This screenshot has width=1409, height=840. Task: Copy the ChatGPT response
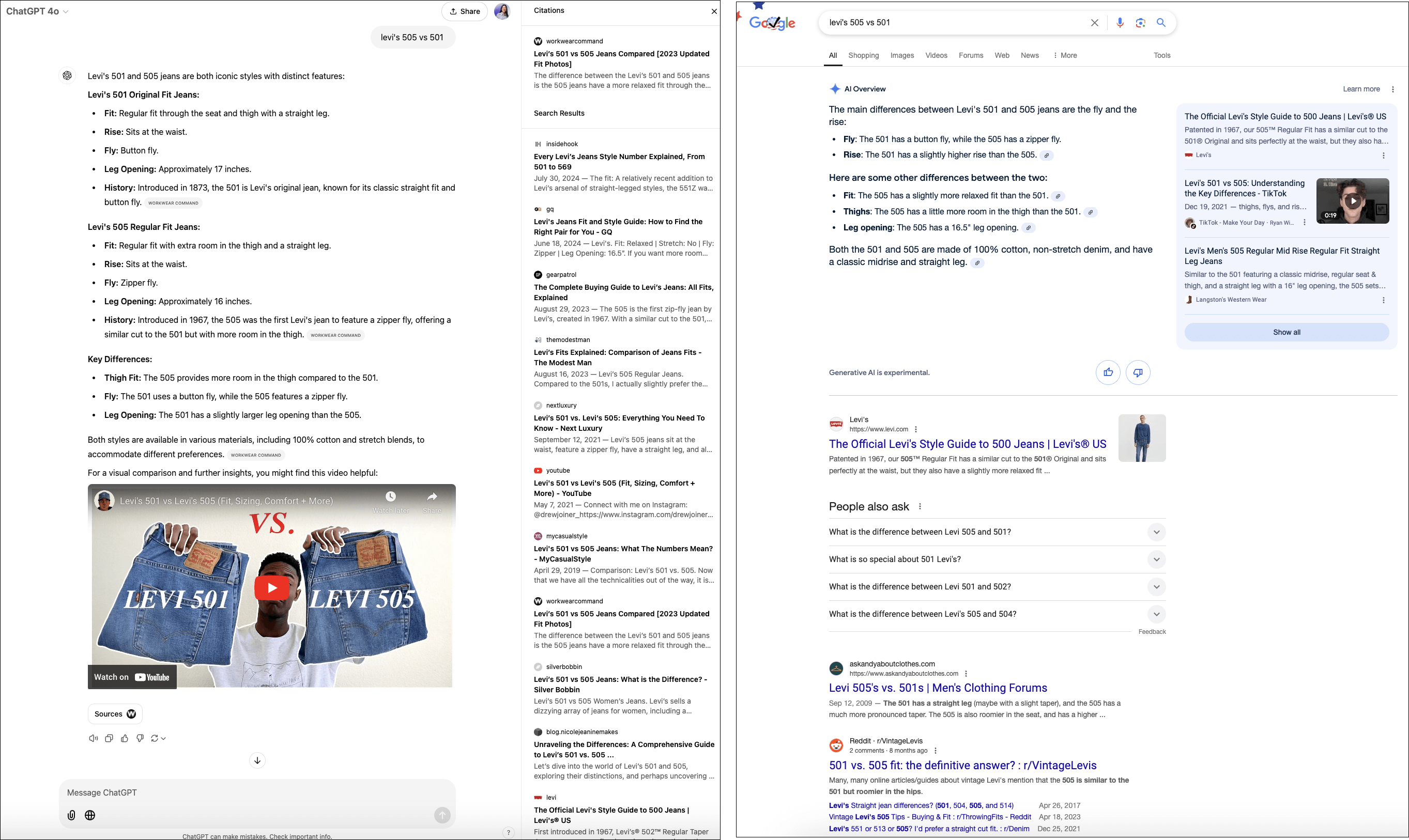point(109,738)
